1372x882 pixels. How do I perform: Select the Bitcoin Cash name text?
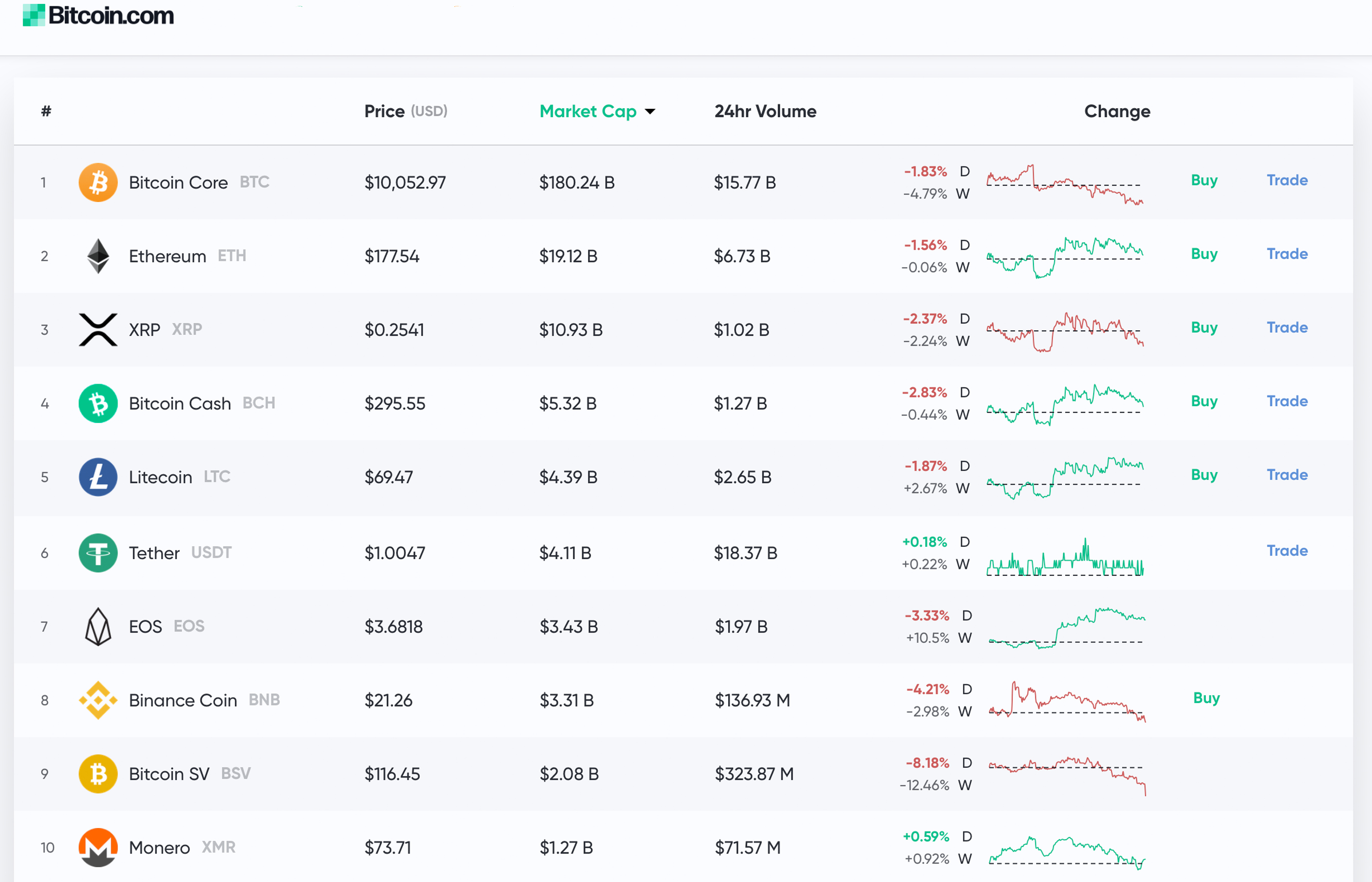(x=180, y=403)
